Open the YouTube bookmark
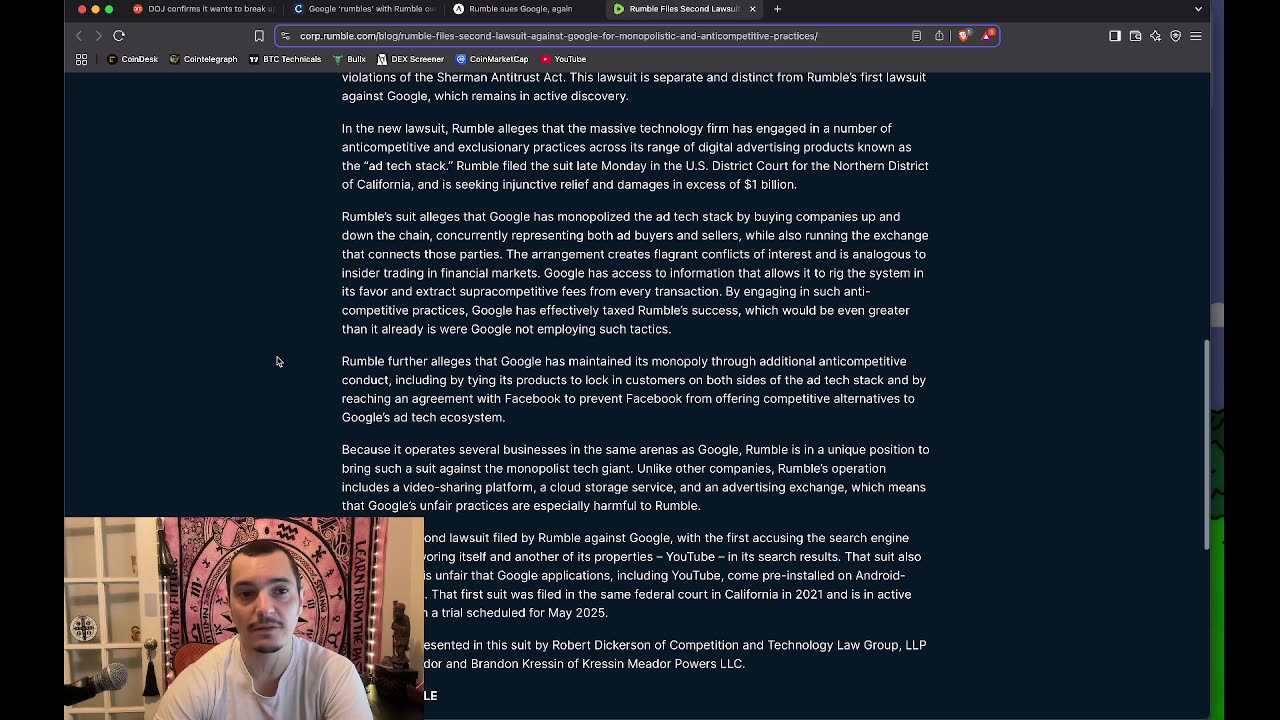Screen dimensions: 1280x720 click(x=563, y=59)
